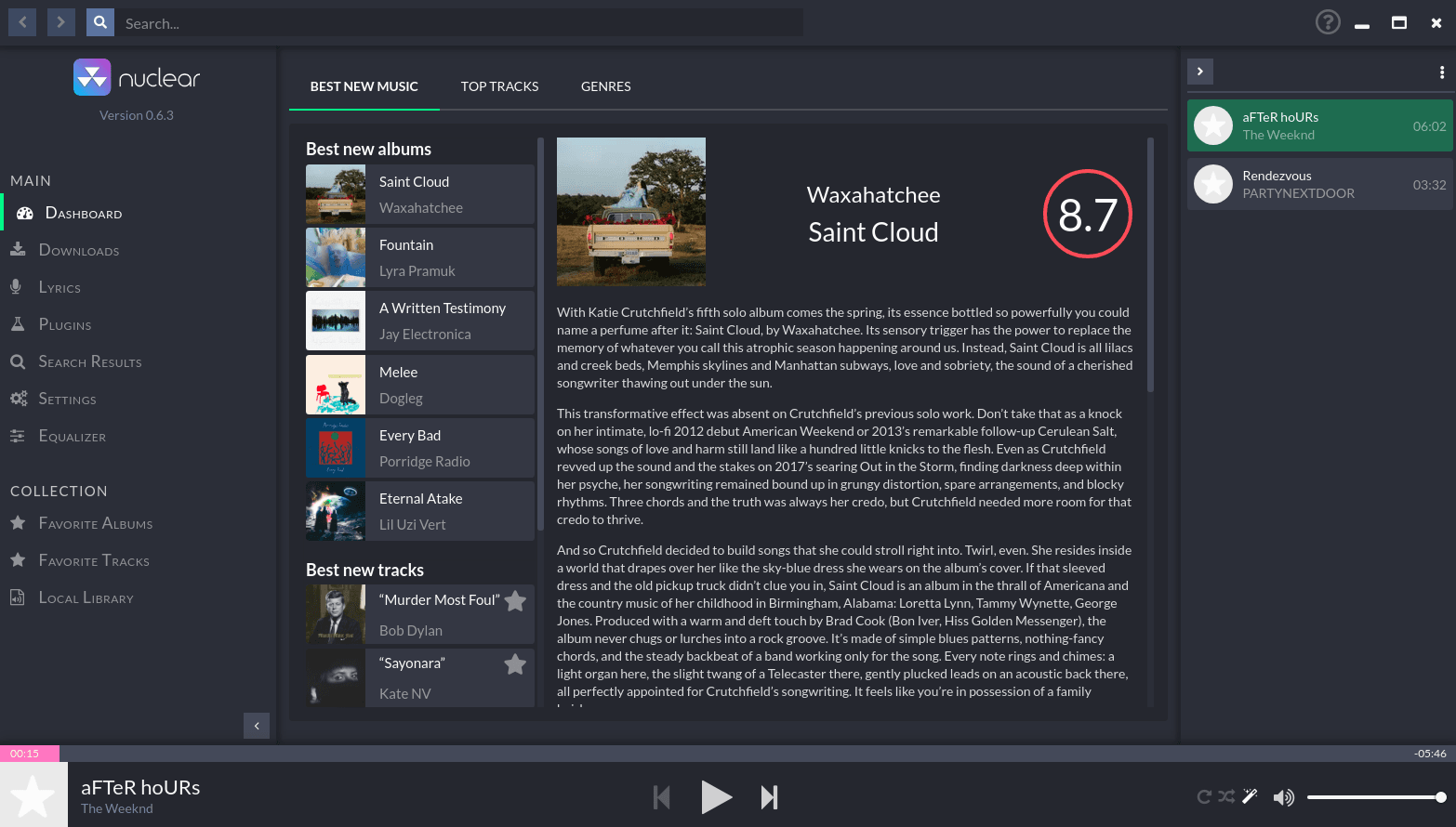Click the Search input field
The image size is (1456, 827).
tap(459, 22)
